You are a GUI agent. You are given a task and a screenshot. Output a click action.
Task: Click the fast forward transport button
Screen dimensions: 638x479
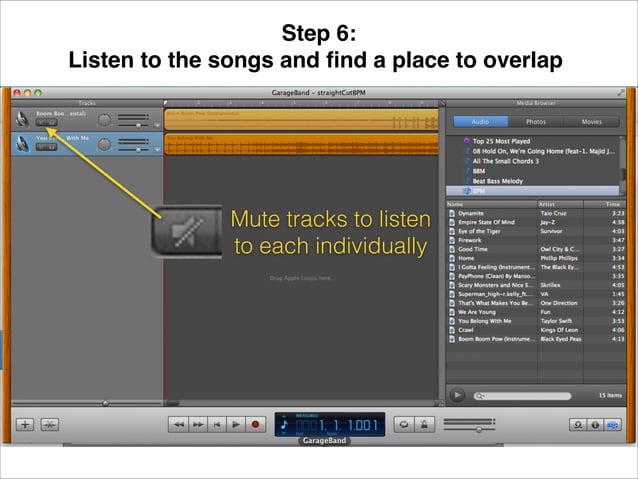pos(198,424)
